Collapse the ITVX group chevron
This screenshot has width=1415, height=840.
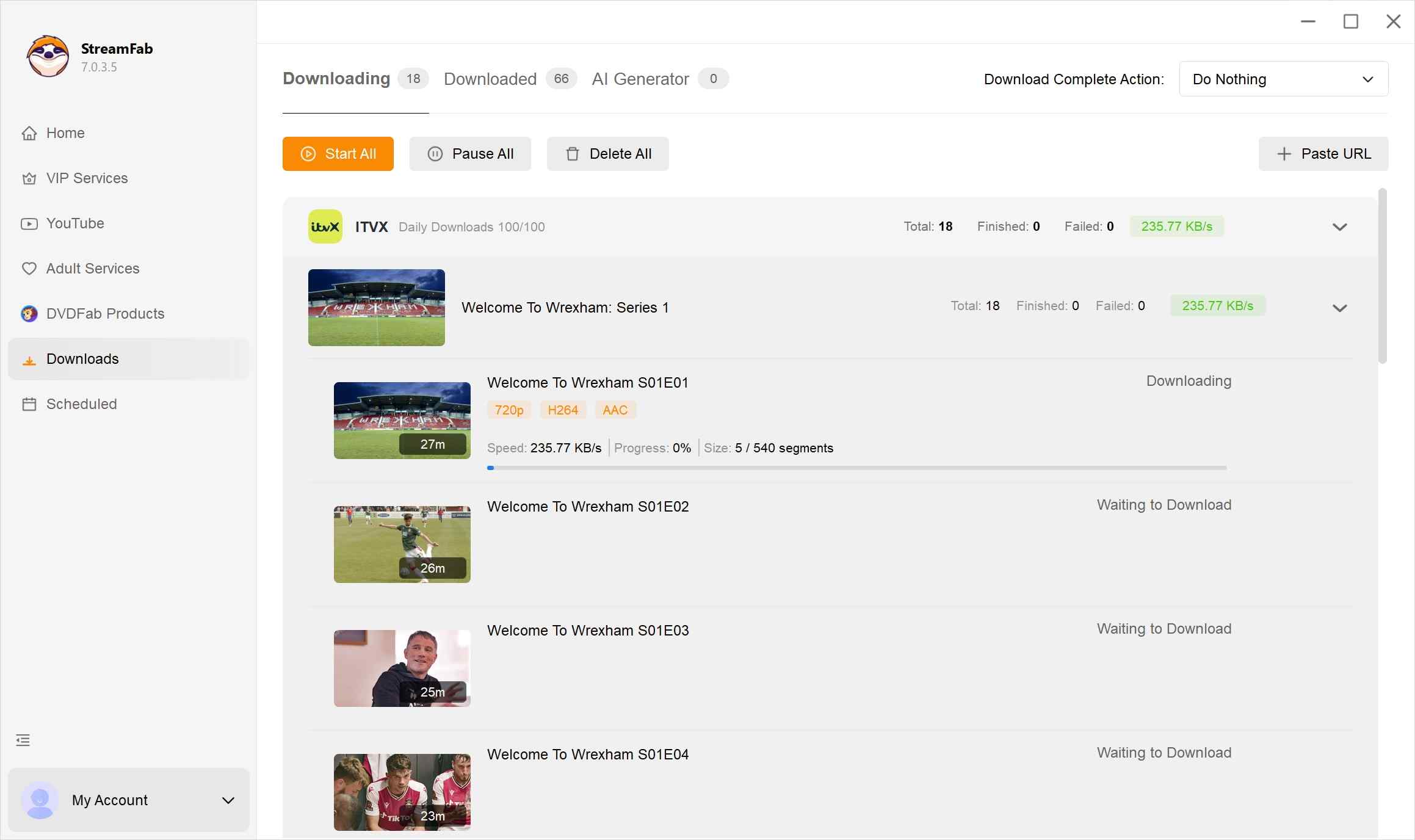(x=1340, y=227)
